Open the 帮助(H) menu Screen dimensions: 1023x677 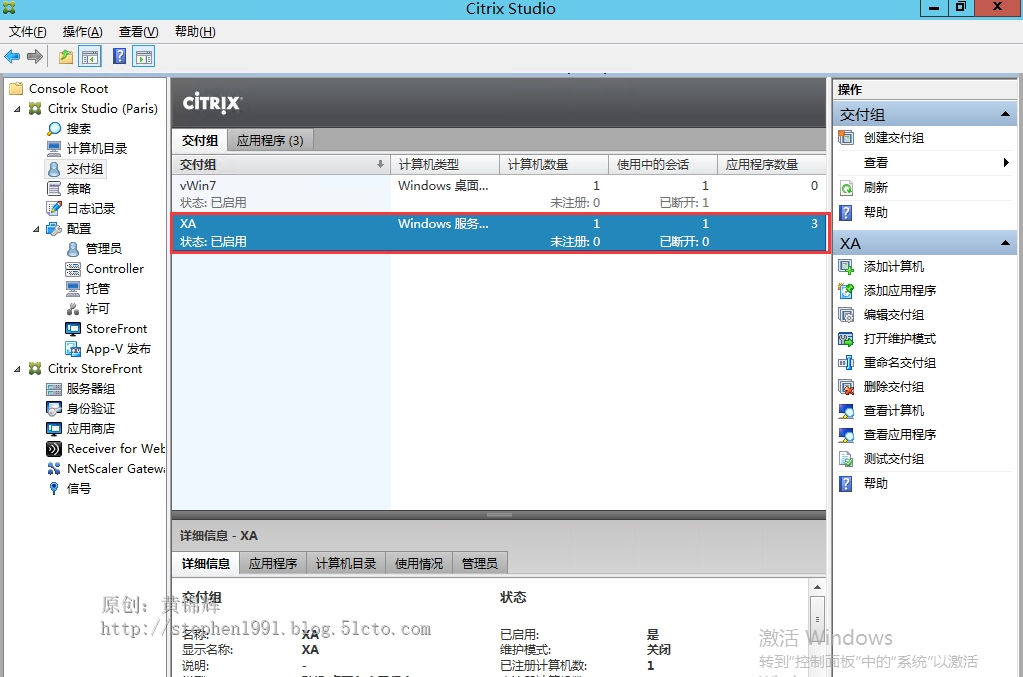[194, 31]
